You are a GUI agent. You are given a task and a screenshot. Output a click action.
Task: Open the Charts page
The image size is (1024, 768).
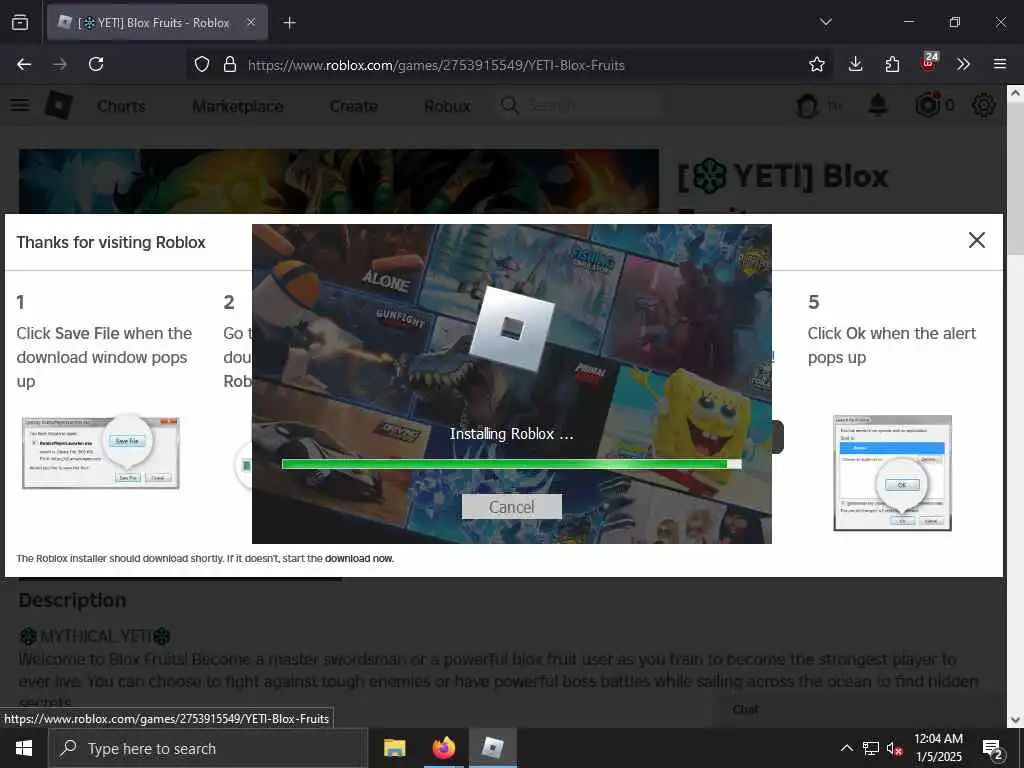121,106
